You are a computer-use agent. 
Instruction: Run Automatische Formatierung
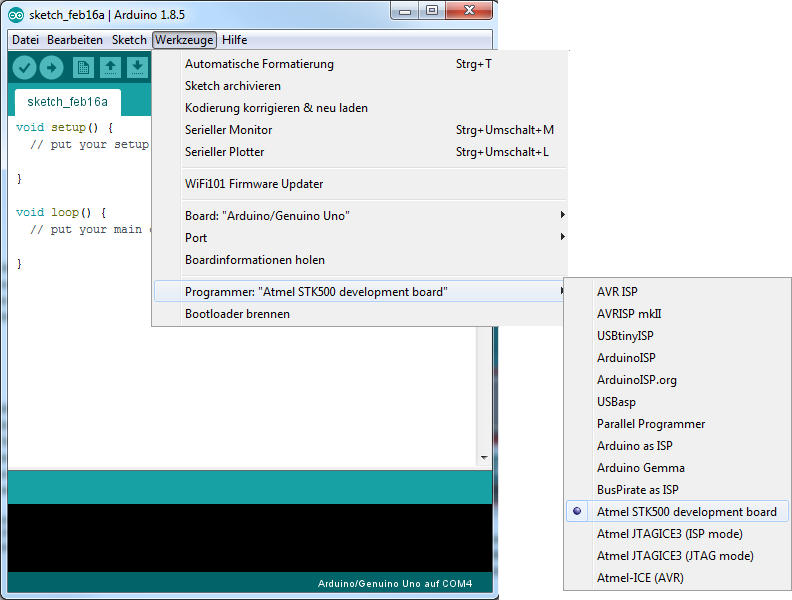[259, 64]
